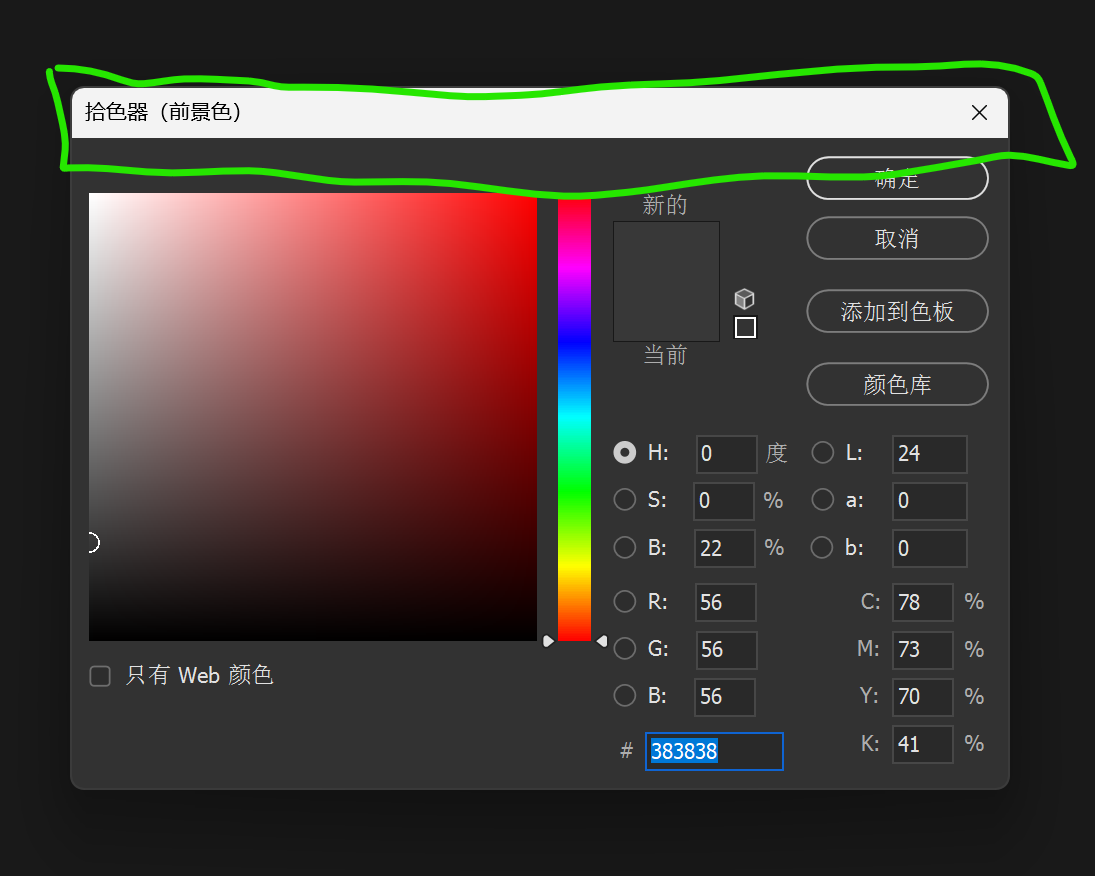
Task: Click the K percentage input field
Action: coord(922,744)
